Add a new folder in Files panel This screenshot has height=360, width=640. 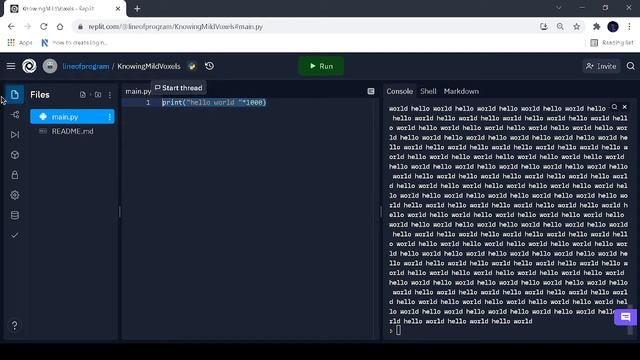98,95
